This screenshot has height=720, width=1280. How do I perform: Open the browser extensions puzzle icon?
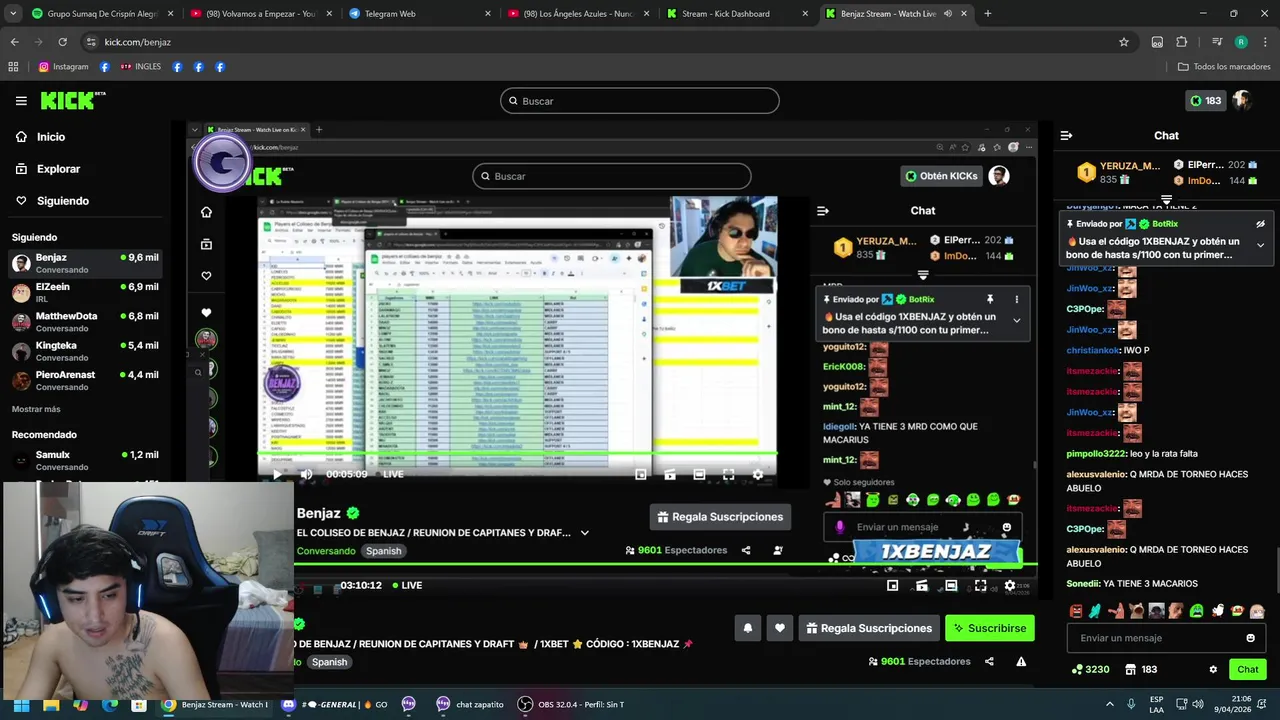[1182, 42]
